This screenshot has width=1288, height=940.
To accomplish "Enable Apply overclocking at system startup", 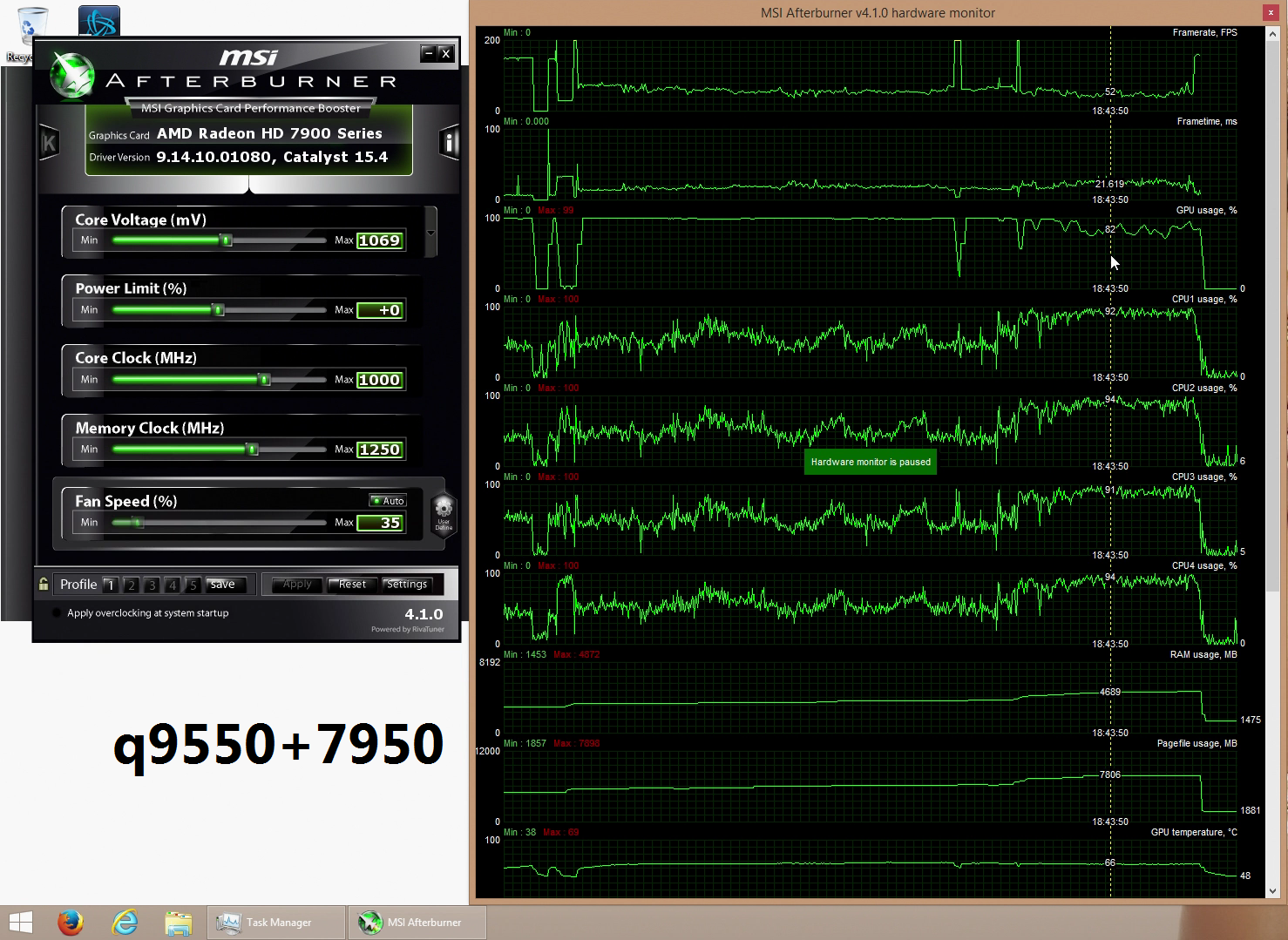I will [58, 612].
